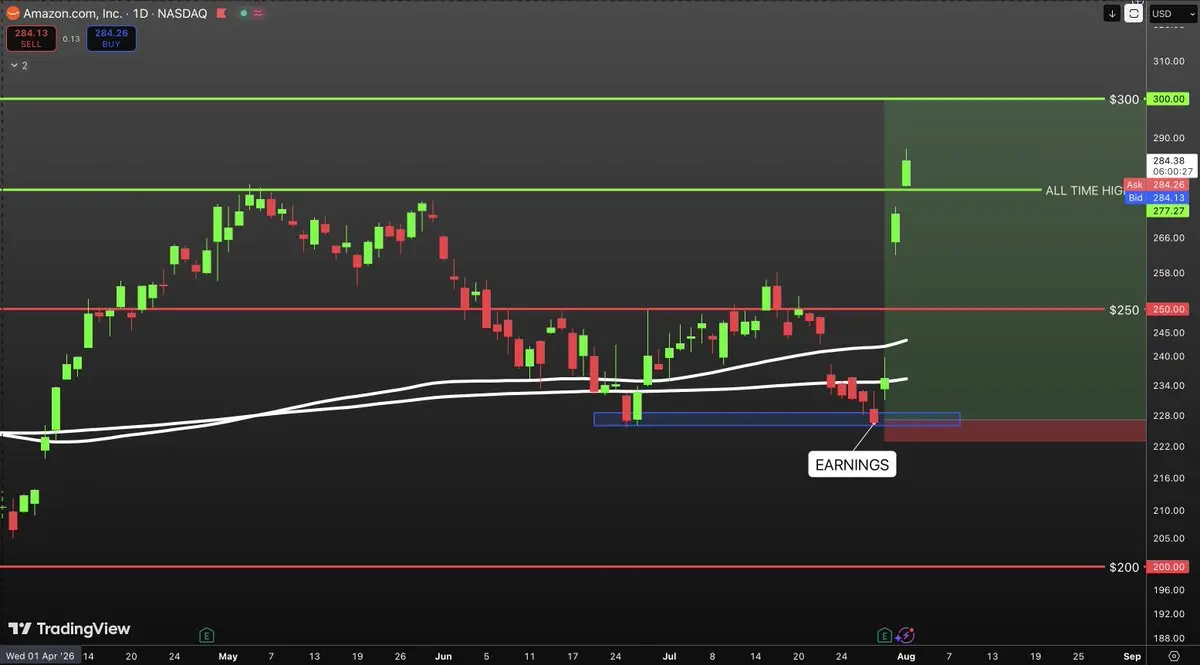Screen dimensions: 1200x665
Task: Select the $200 horizontal line label
Action: coord(1124,567)
